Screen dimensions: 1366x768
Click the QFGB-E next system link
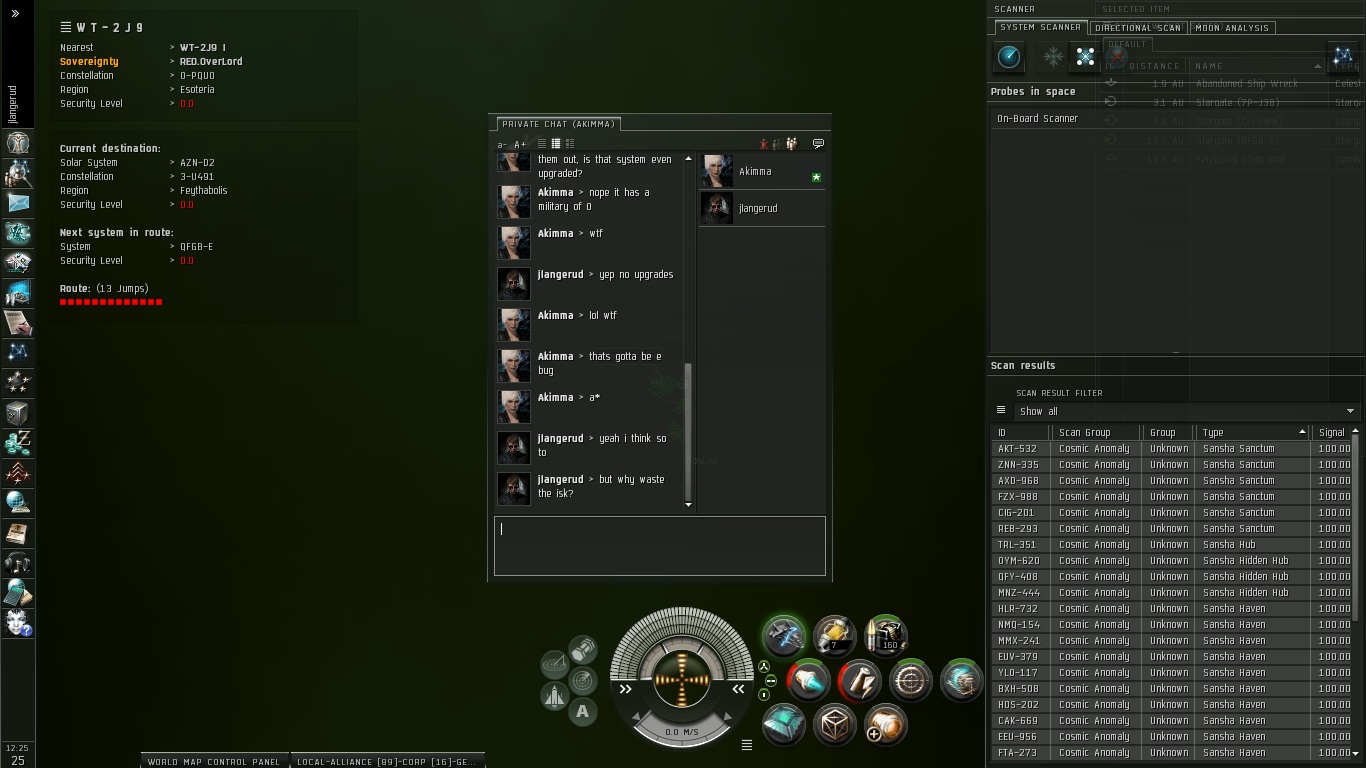coord(196,246)
